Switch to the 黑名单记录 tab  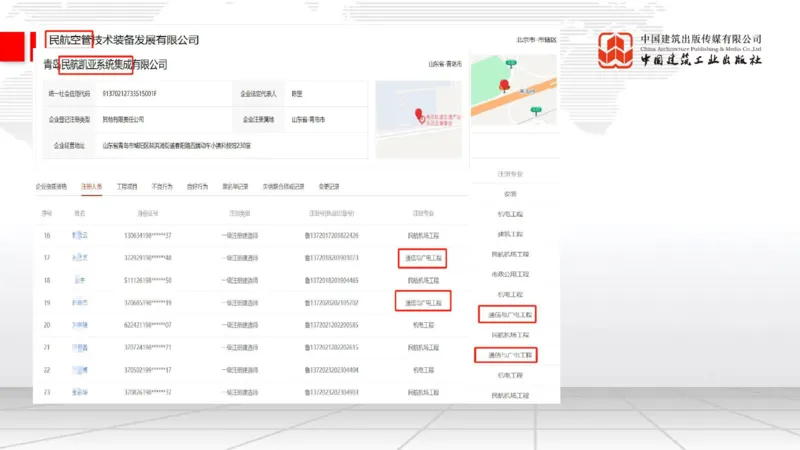(x=235, y=187)
